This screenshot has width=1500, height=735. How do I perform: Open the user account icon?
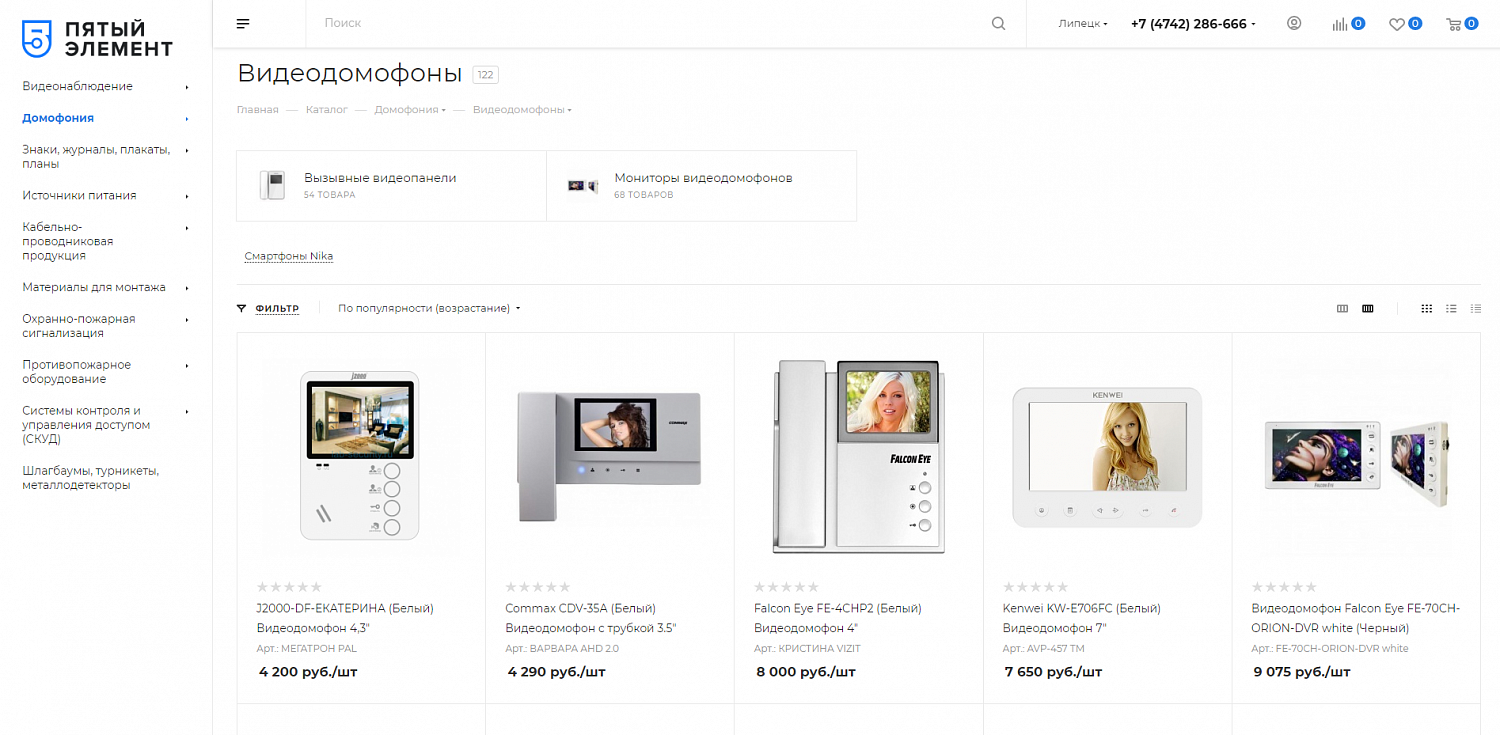coord(1294,23)
